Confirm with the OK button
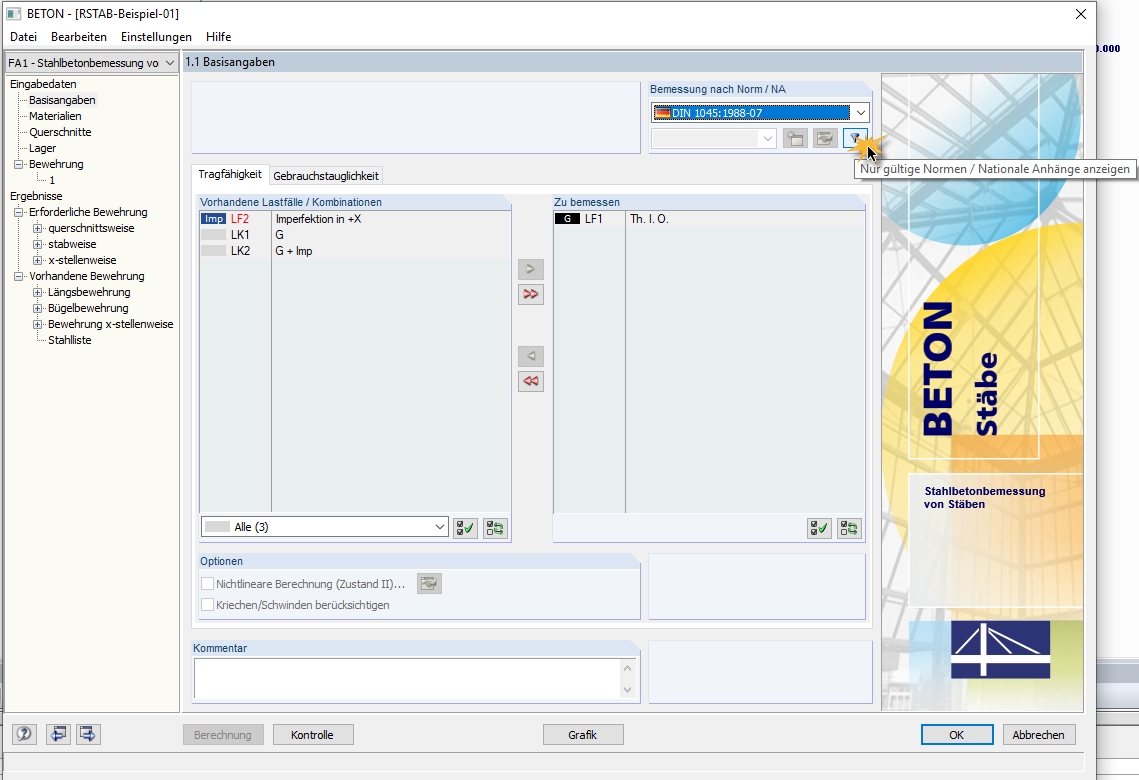 [x=957, y=735]
